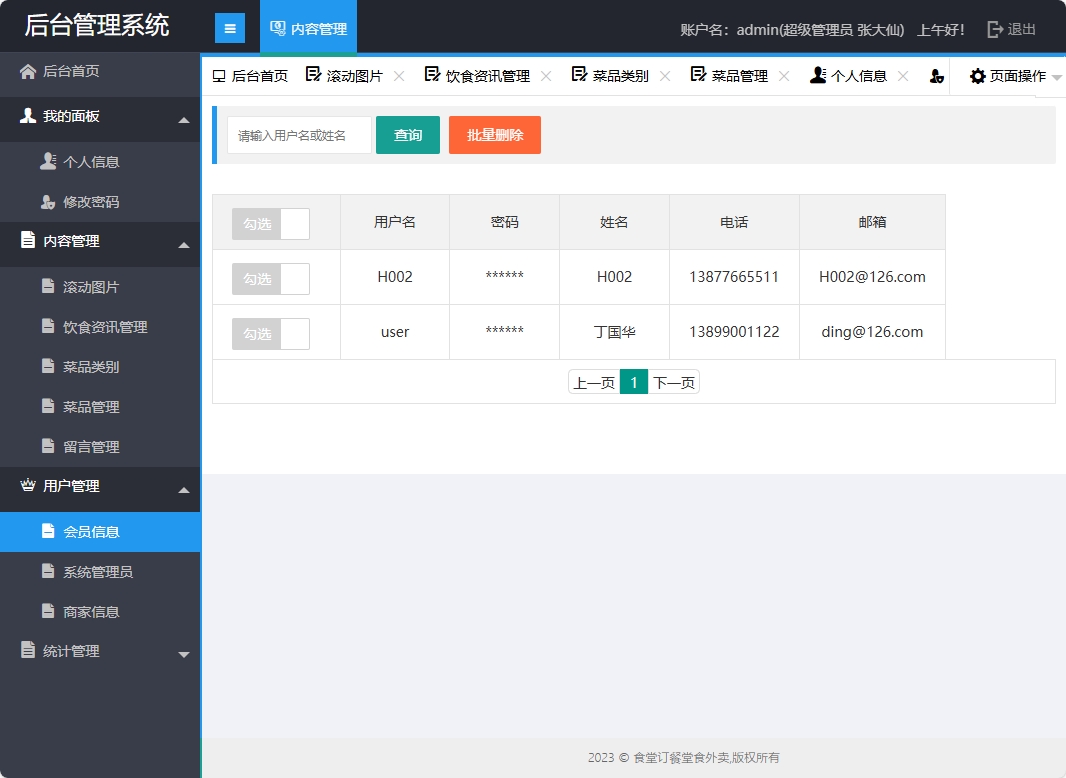The height and width of the screenshot is (778, 1066).
Task: Open the truncated user-icon tab near 页面操作
Action: (936, 75)
